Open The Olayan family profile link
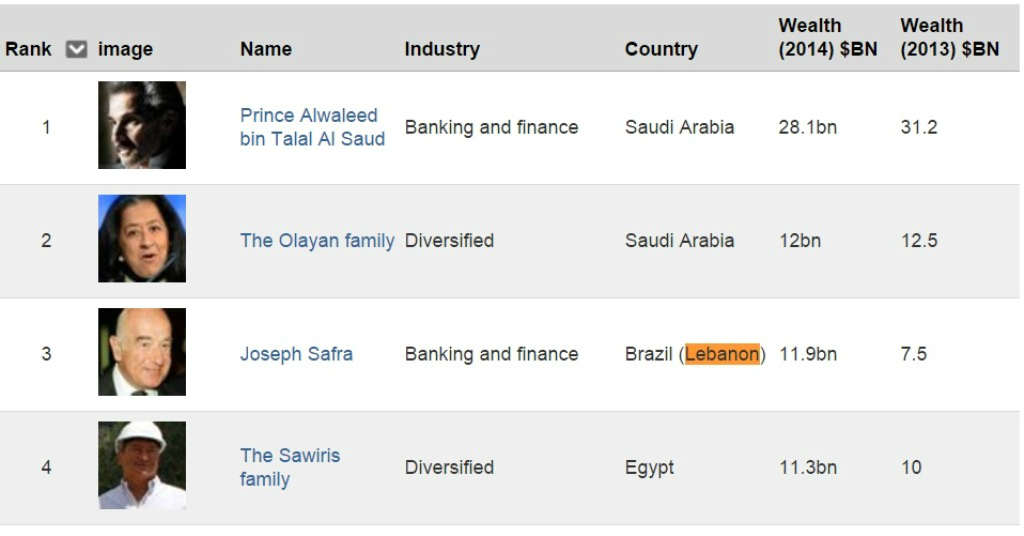1024x536 pixels. click(317, 240)
